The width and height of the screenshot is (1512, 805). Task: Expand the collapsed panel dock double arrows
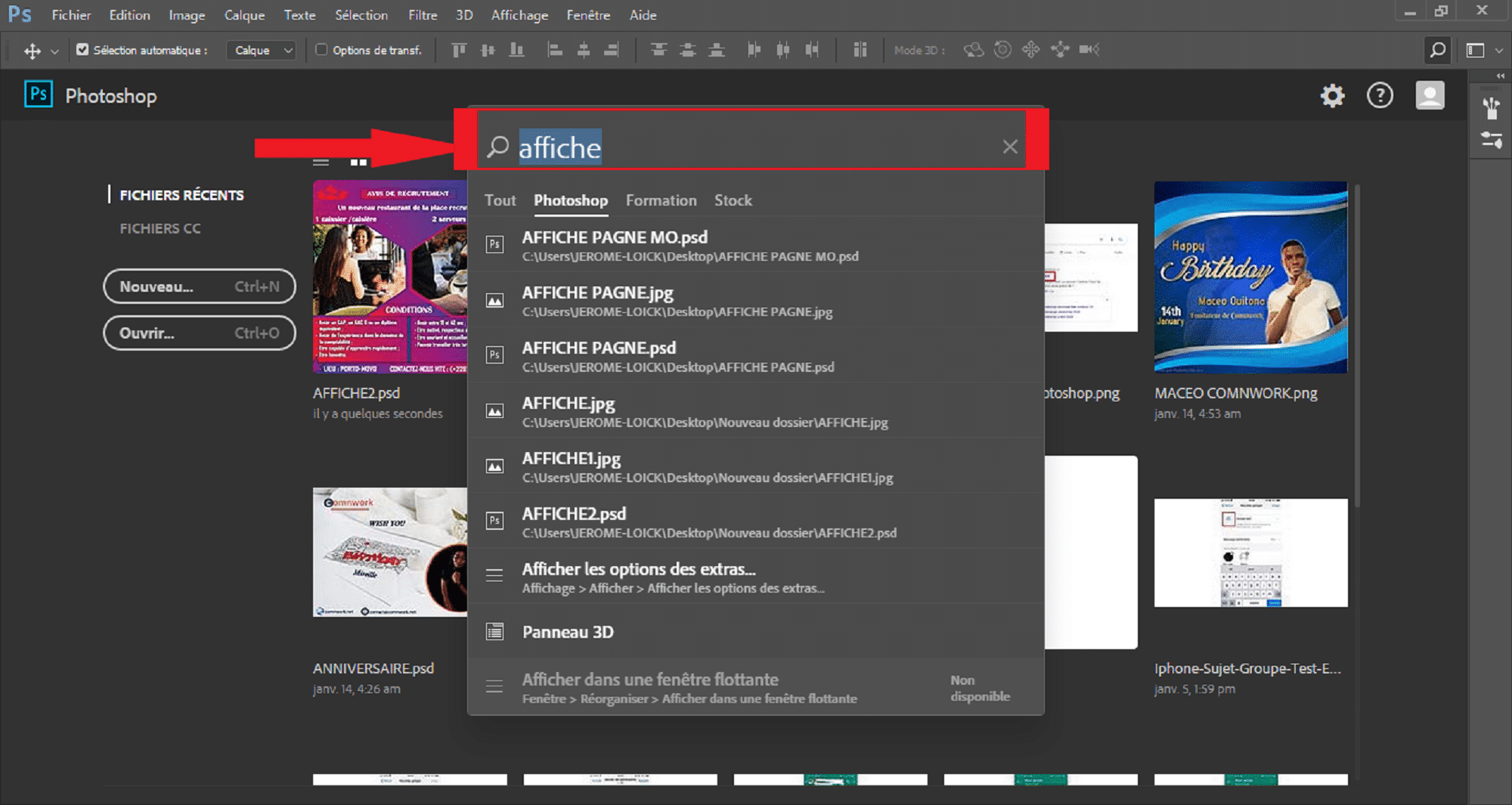click(x=1500, y=76)
